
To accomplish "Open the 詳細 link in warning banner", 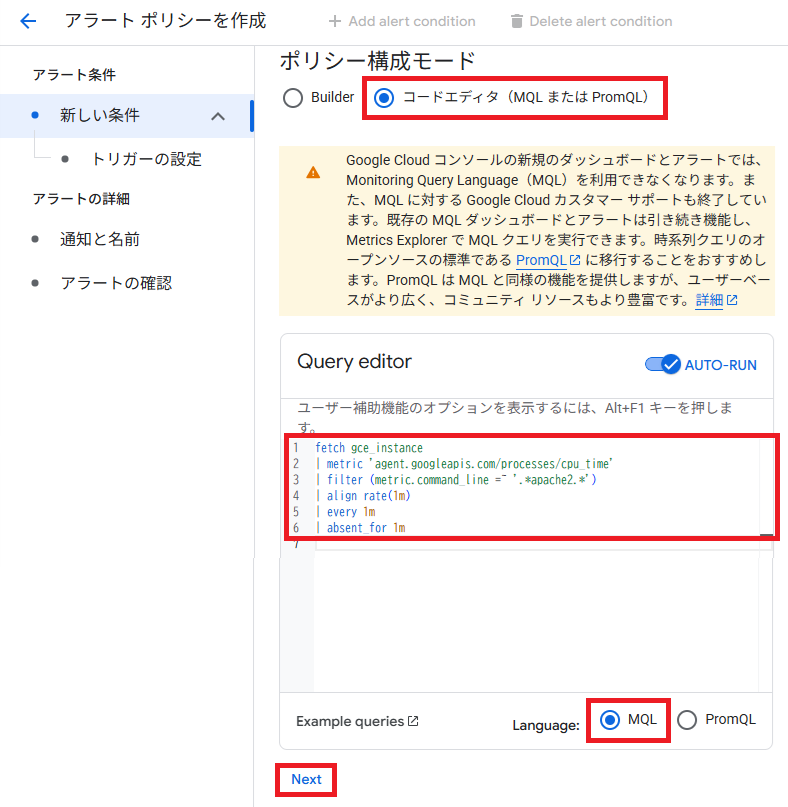I will pos(709,301).
